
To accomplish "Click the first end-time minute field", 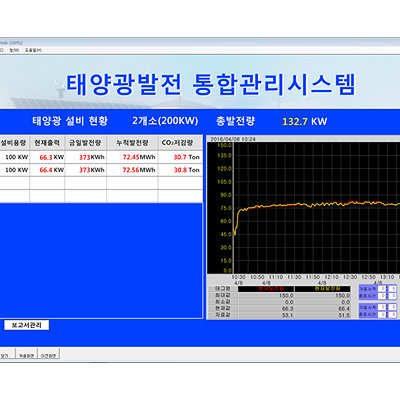I will [x=392, y=296].
